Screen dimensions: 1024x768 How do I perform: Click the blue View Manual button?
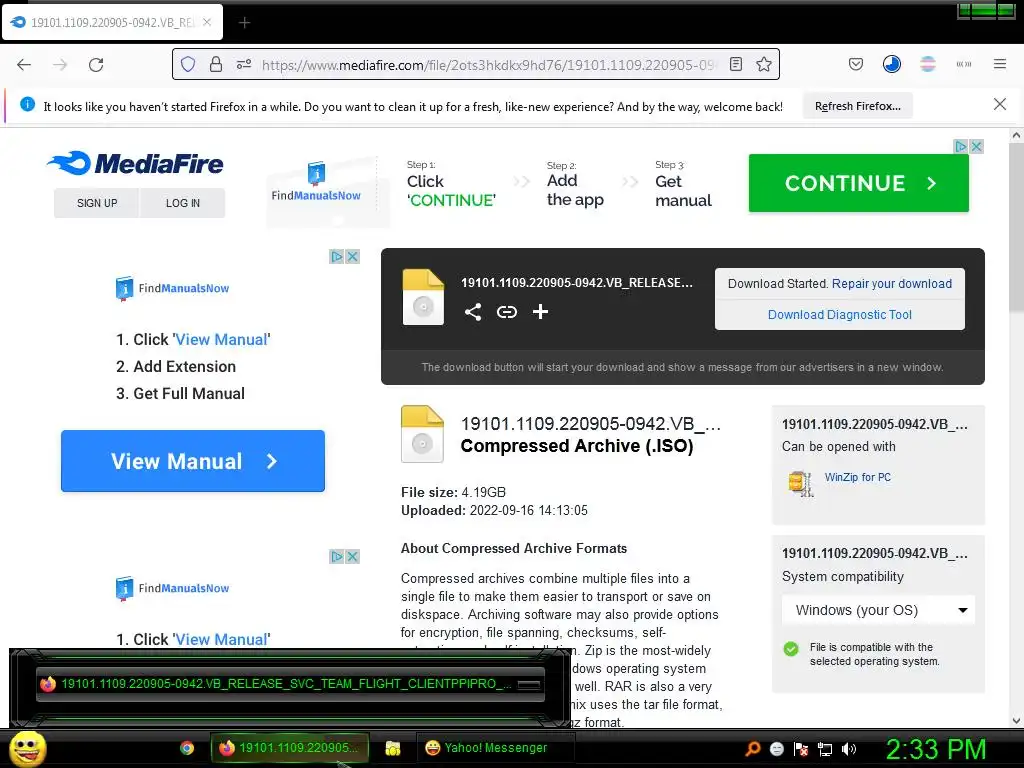[x=193, y=461]
